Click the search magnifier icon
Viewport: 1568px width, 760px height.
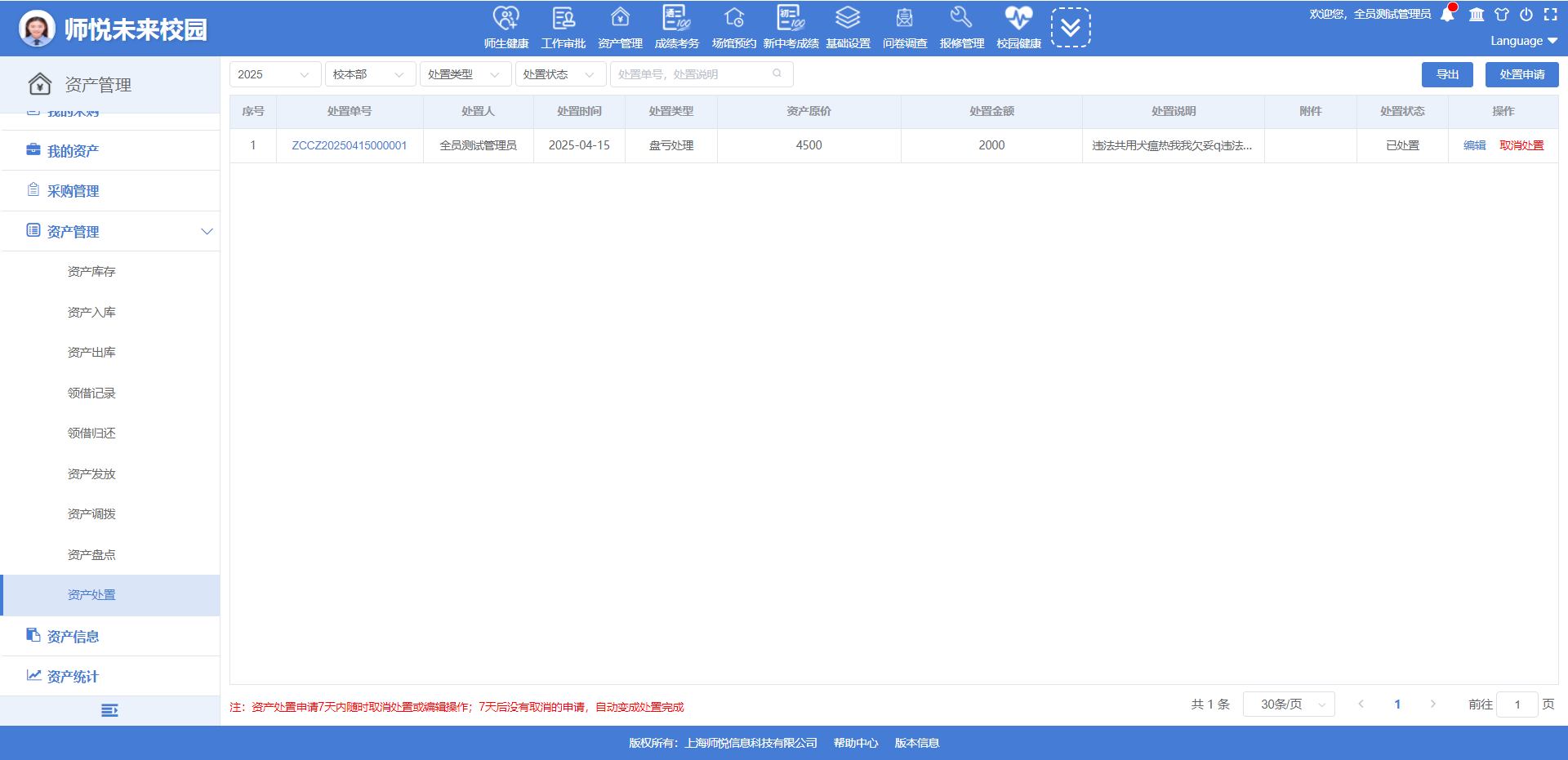click(x=777, y=73)
